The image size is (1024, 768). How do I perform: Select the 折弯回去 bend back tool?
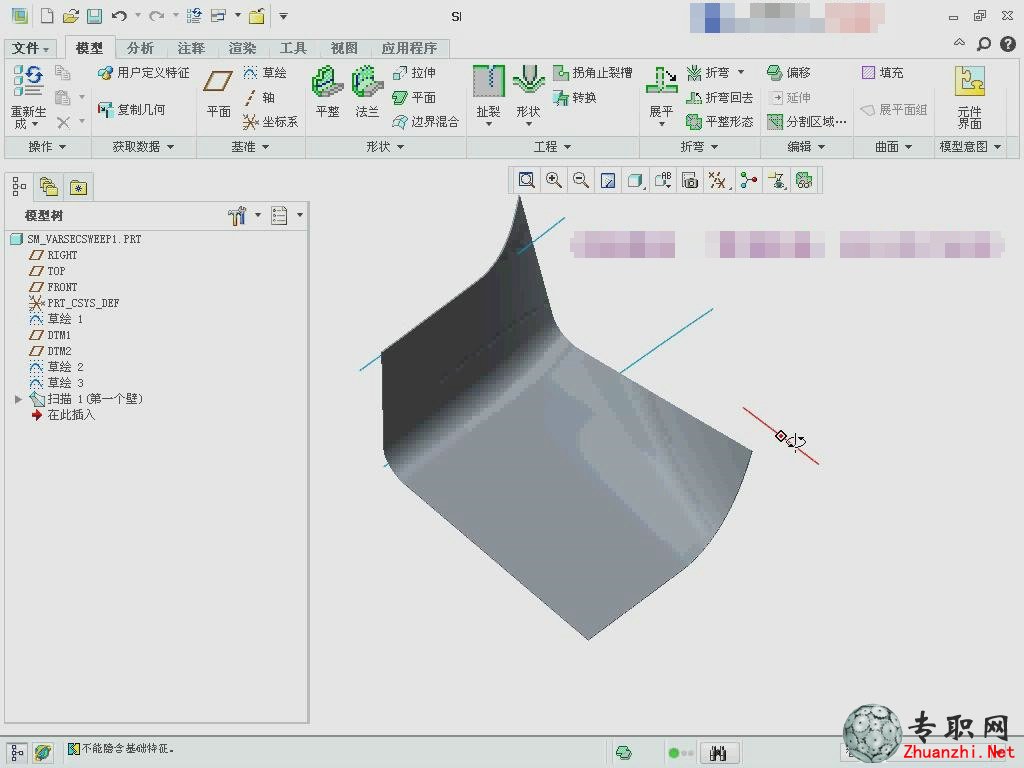(x=720, y=97)
